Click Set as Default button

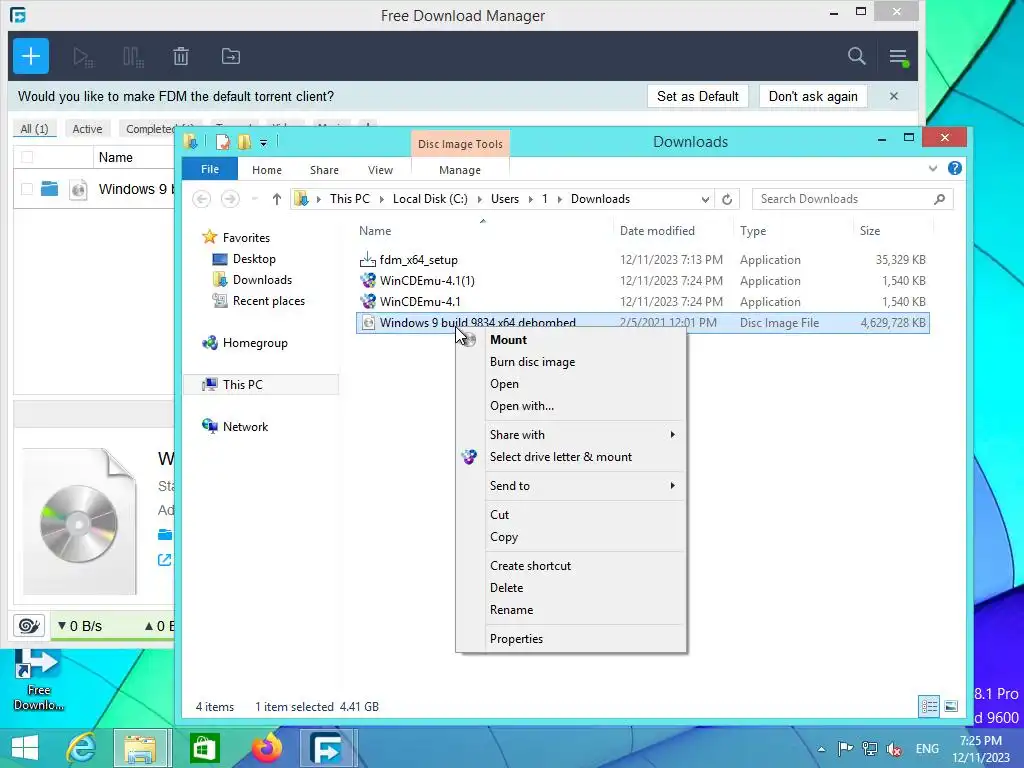(x=697, y=96)
